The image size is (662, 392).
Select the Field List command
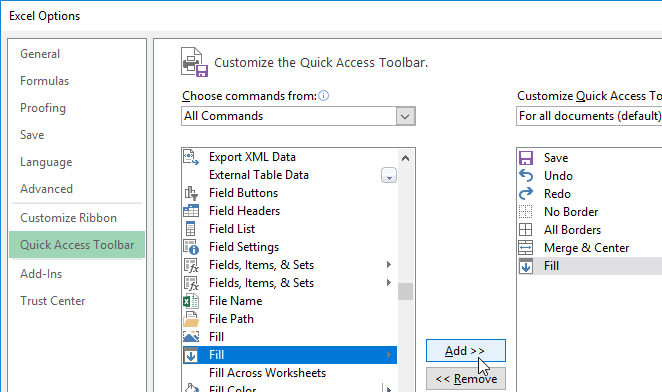290,229
